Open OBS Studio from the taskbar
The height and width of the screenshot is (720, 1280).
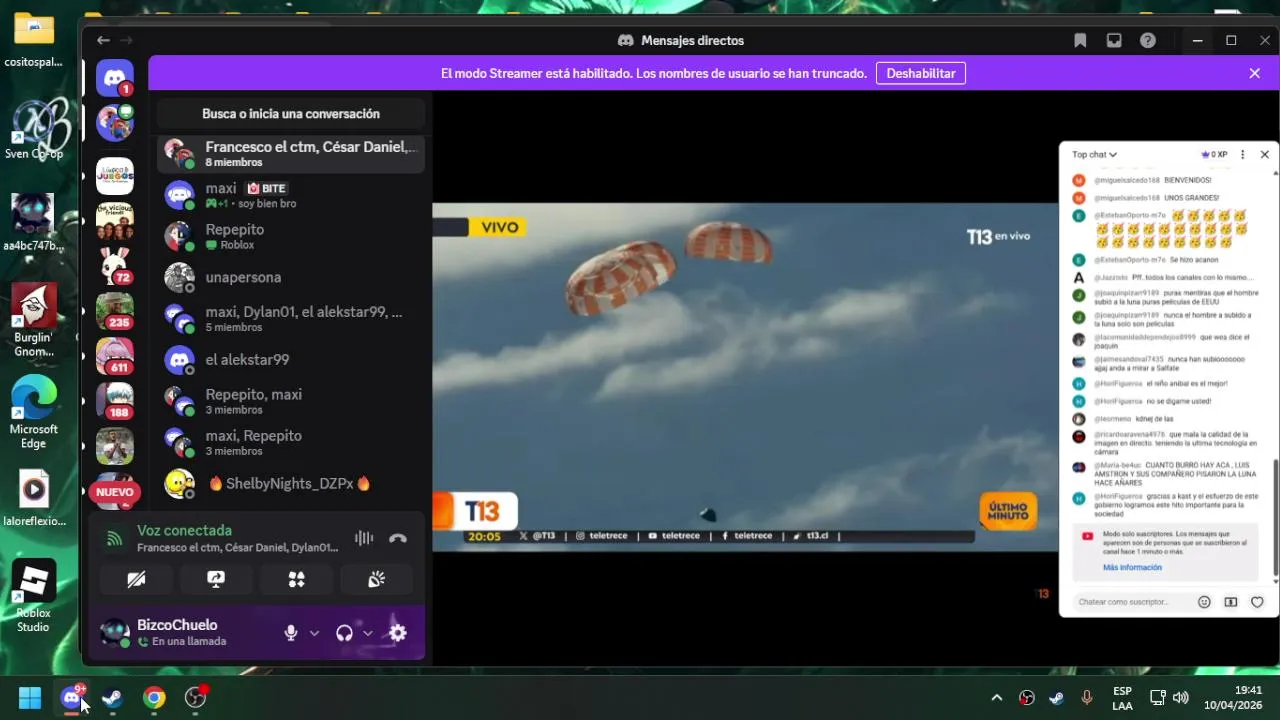click(196, 697)
